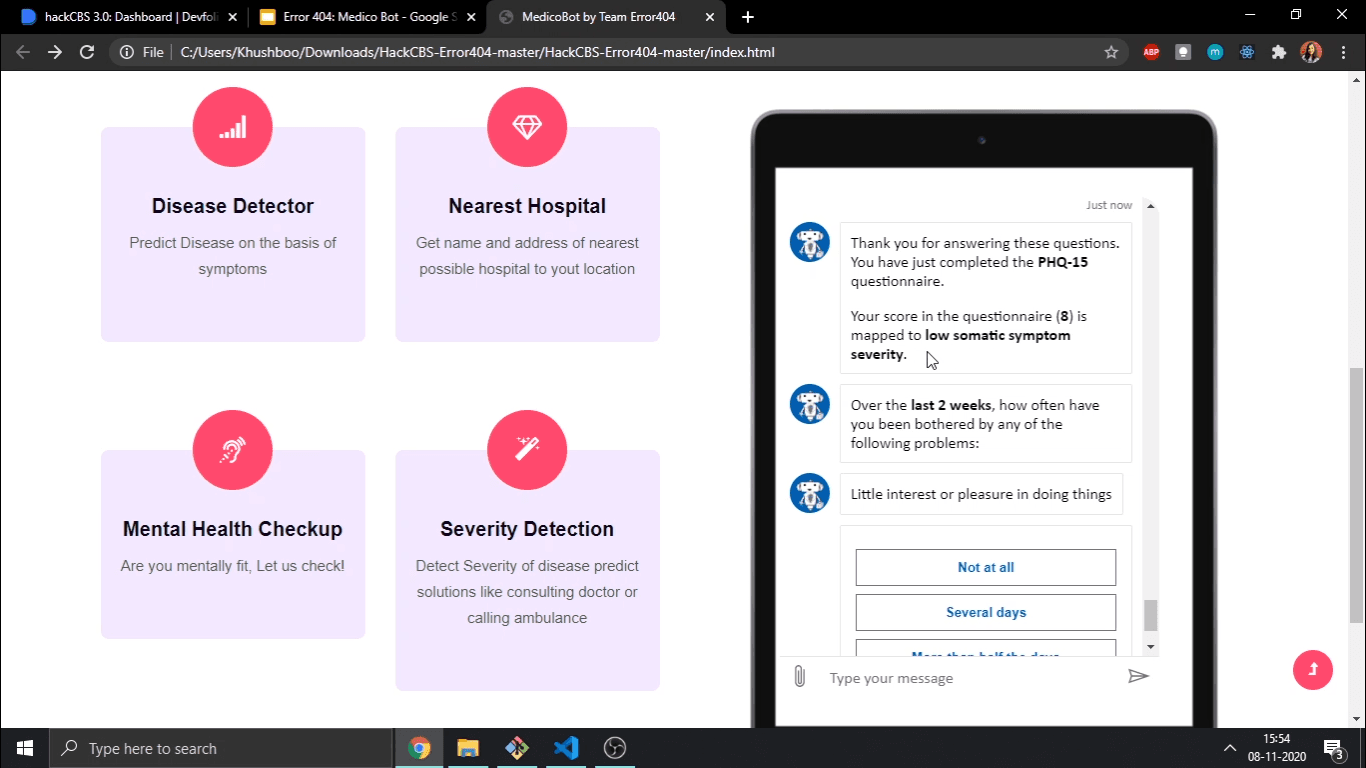
Task: Open File Explorer from the taskbar
Action: [x=468, y=748]
